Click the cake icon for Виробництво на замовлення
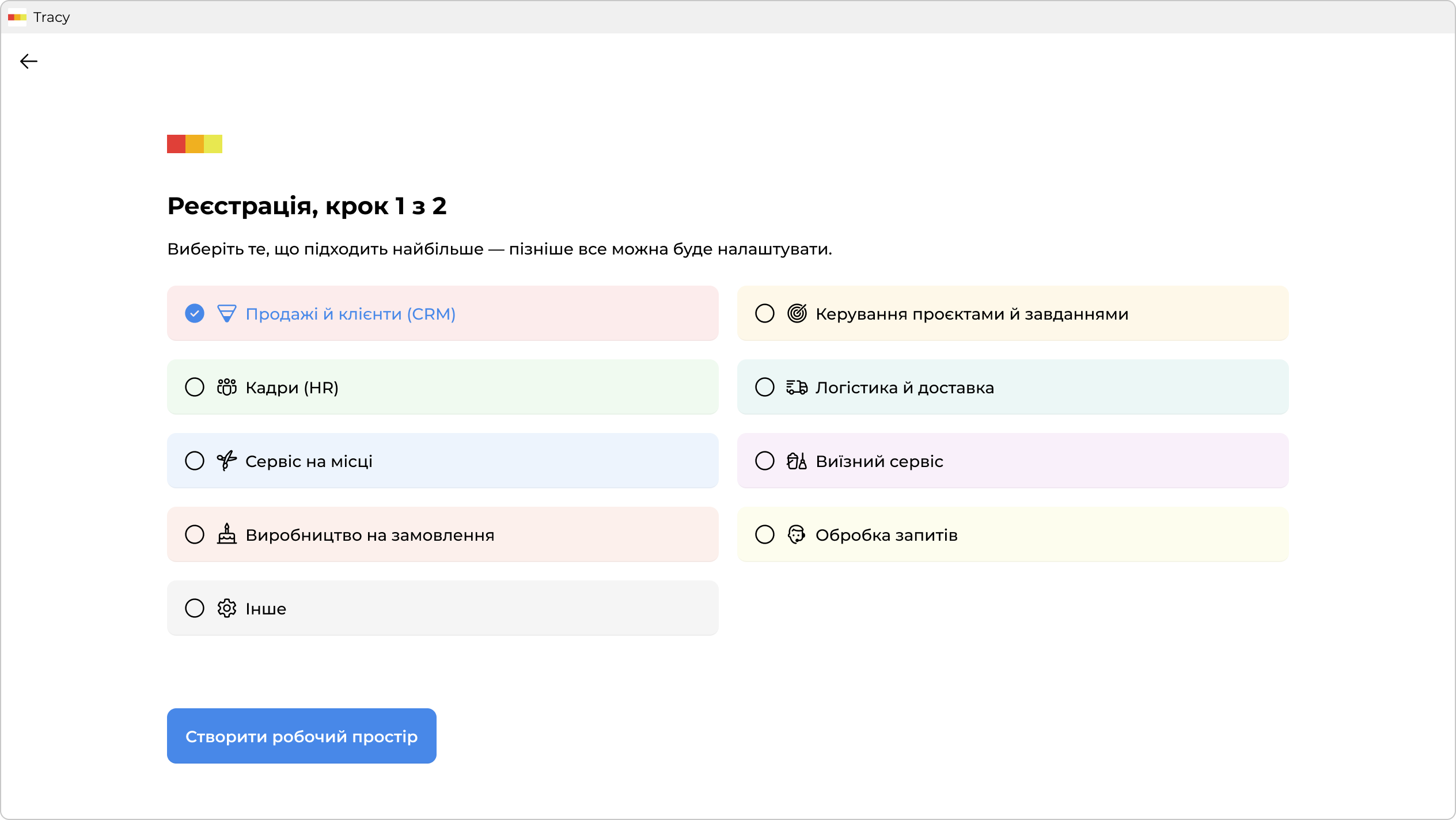This screenshot has height=820, width=1456. click(x=226, y=534)
